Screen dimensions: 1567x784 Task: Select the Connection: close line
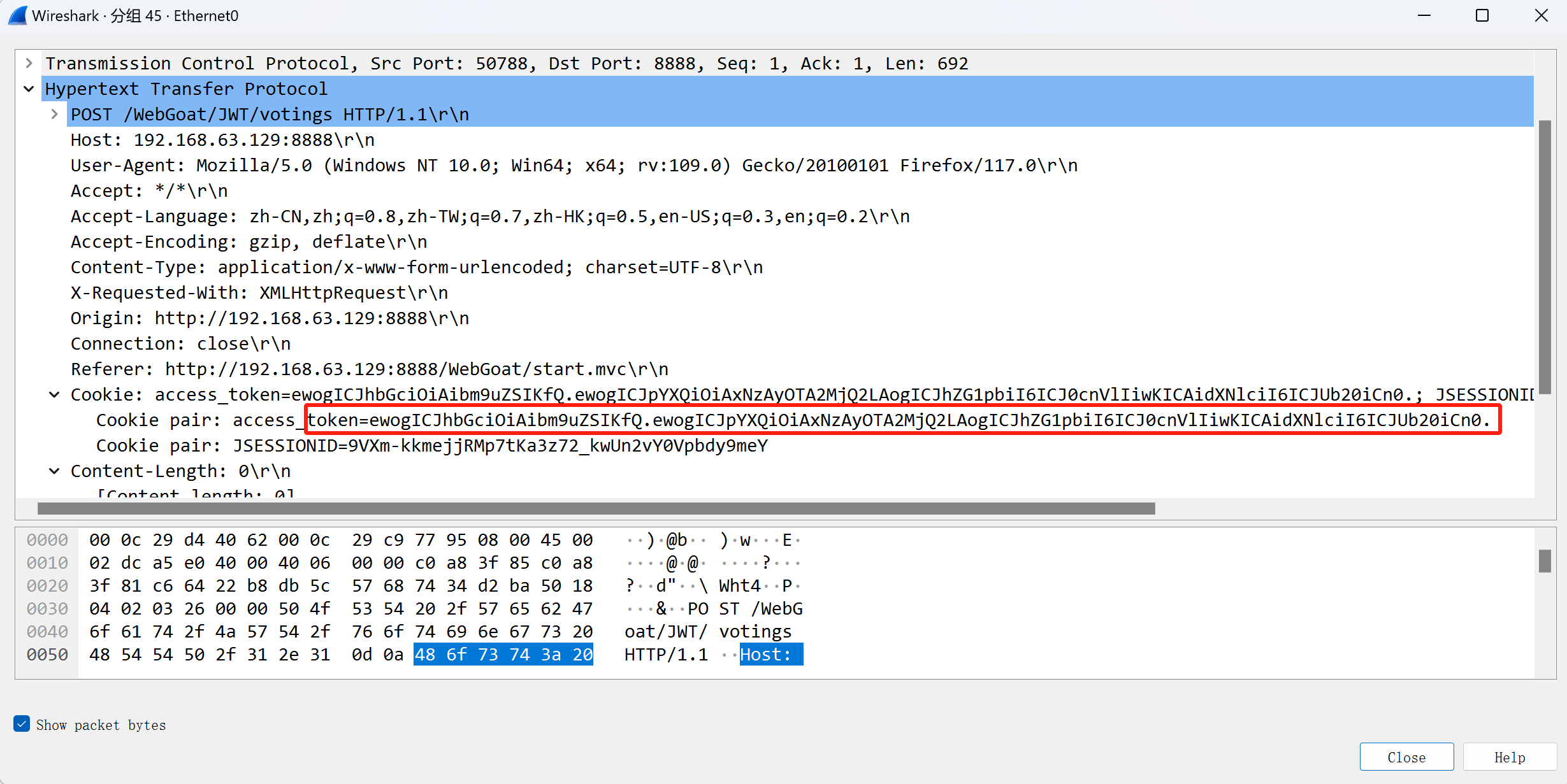[x=180, y=343]
